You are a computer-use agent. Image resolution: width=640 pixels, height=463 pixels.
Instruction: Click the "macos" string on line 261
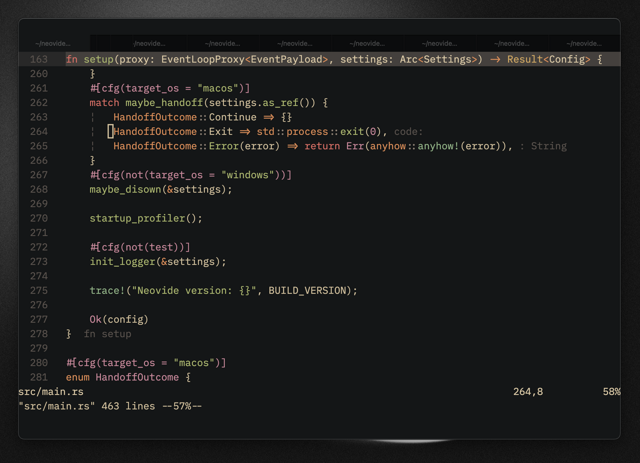(221, 88)
